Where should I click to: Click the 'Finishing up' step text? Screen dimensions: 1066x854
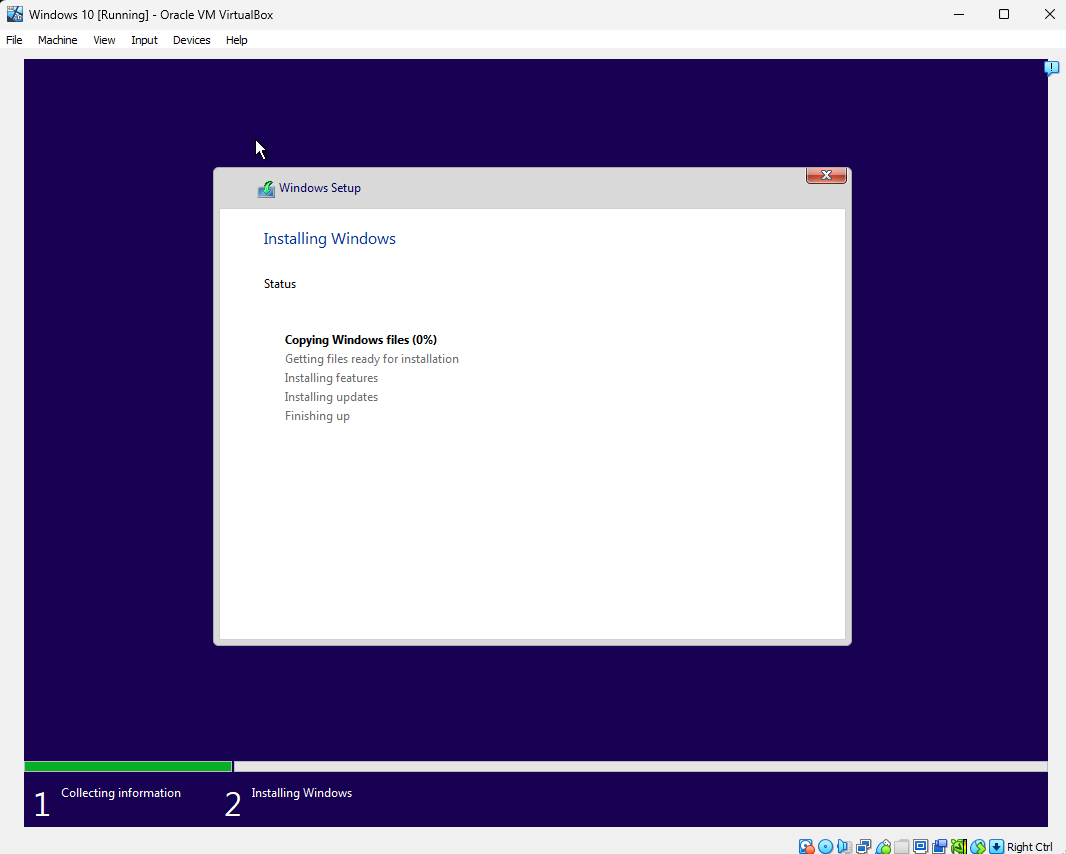point(317,416)
